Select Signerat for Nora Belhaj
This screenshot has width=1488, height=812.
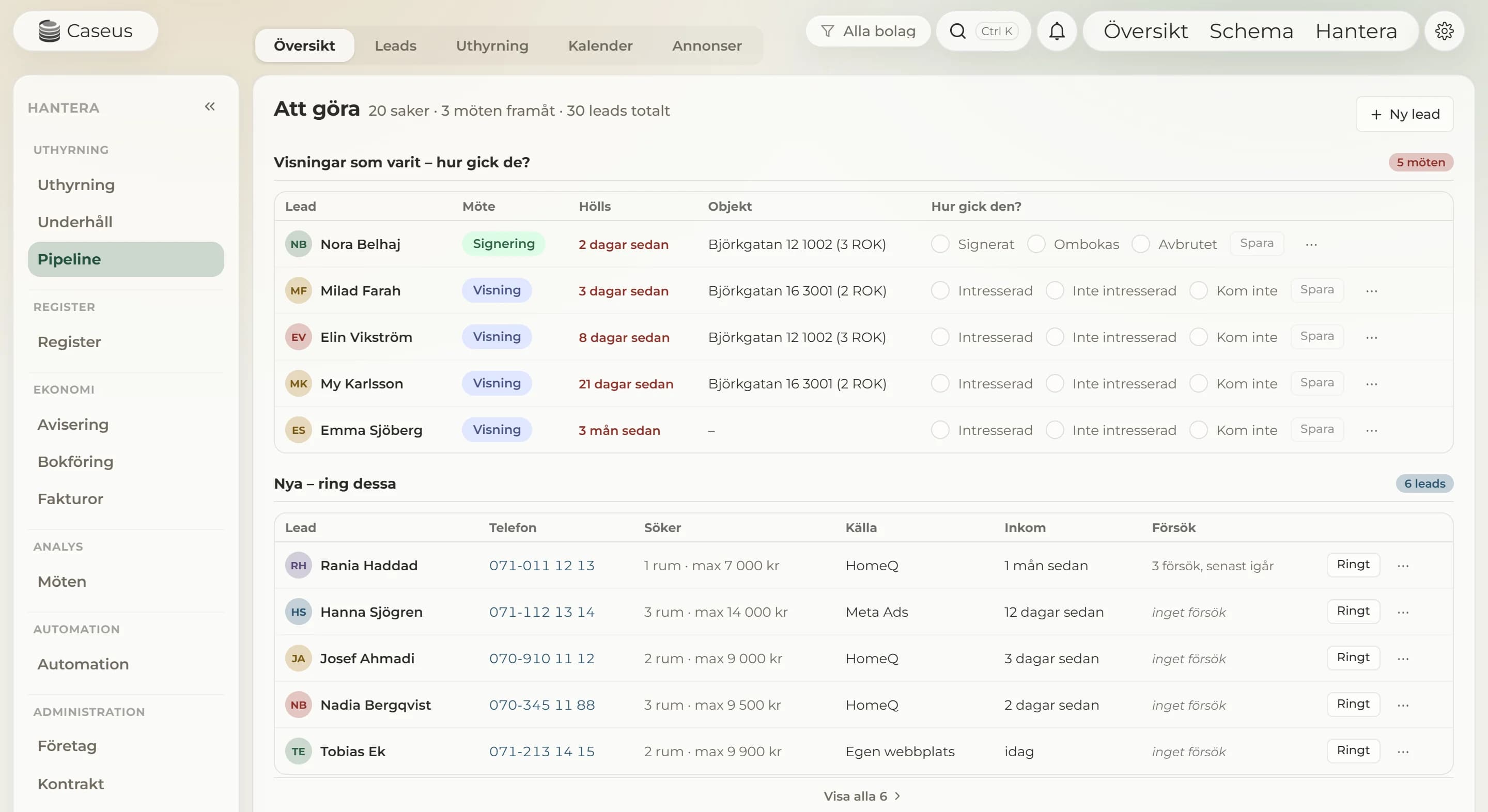tap(940, 244)
